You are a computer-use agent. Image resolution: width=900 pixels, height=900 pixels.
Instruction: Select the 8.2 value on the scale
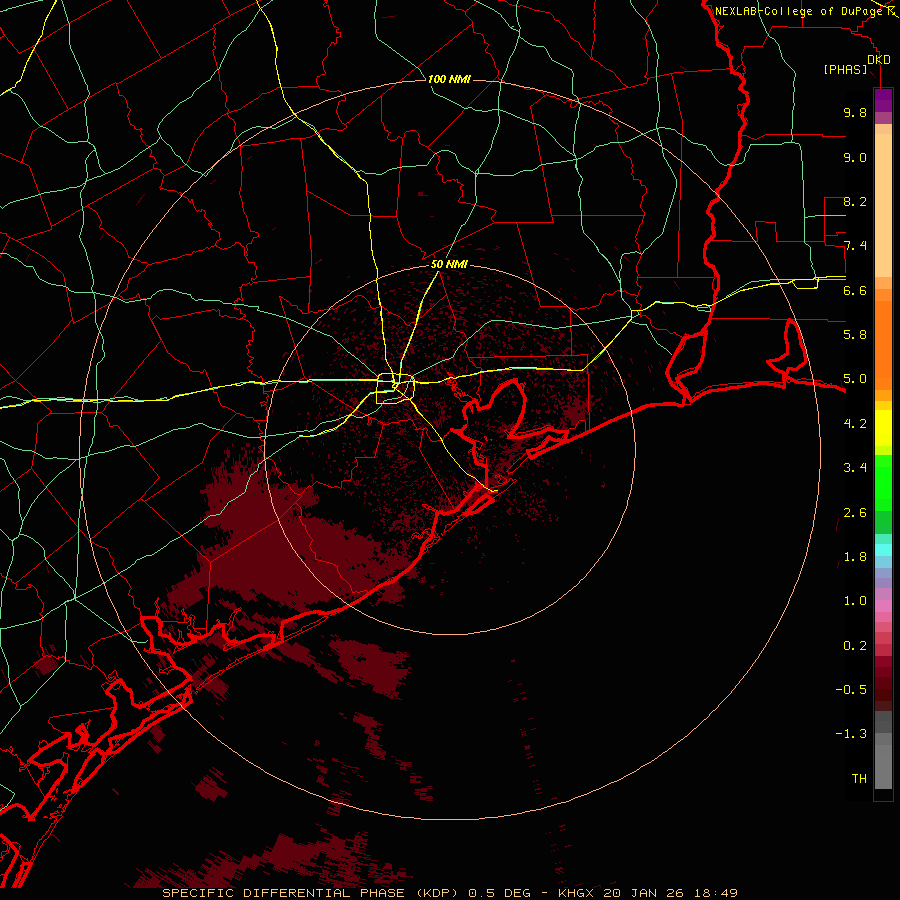(x=855, y=201)
